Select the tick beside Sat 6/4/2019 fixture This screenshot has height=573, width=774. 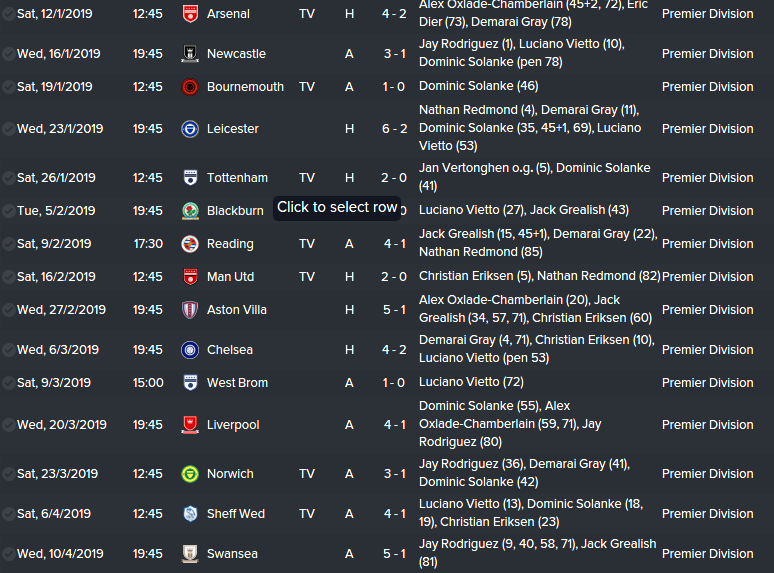pos(9,514)
